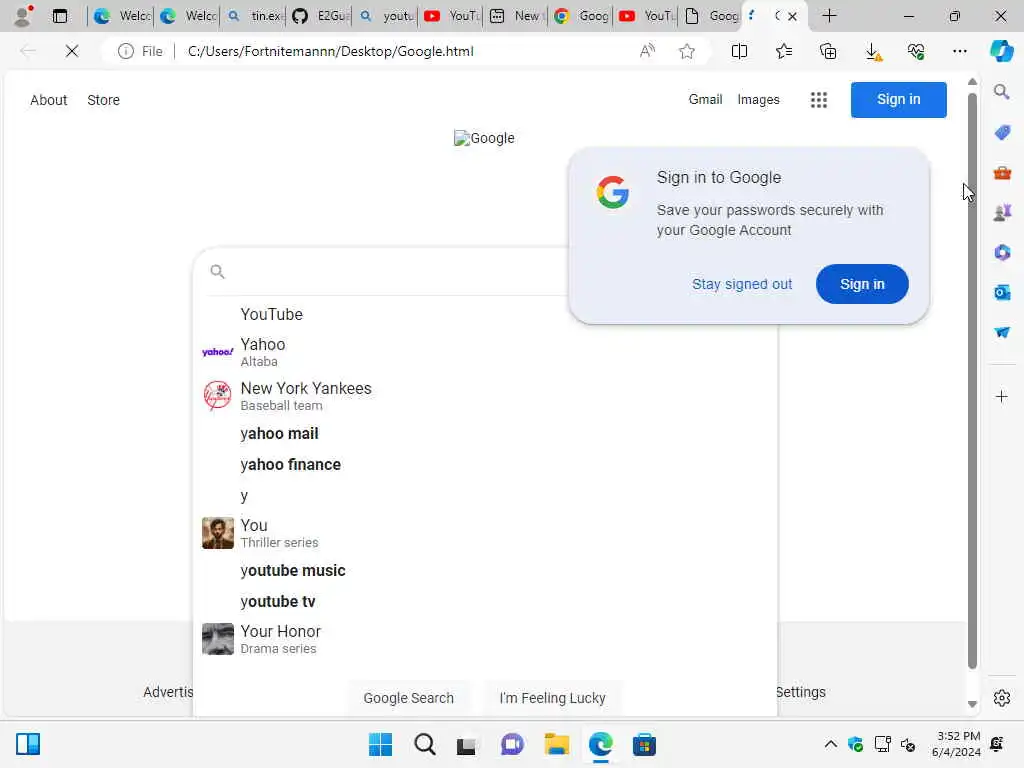Image resolution: width=1024 pixels, height=768 pixels.
Task: Stop loading the page with X button
Action: [x=72, y=51]
